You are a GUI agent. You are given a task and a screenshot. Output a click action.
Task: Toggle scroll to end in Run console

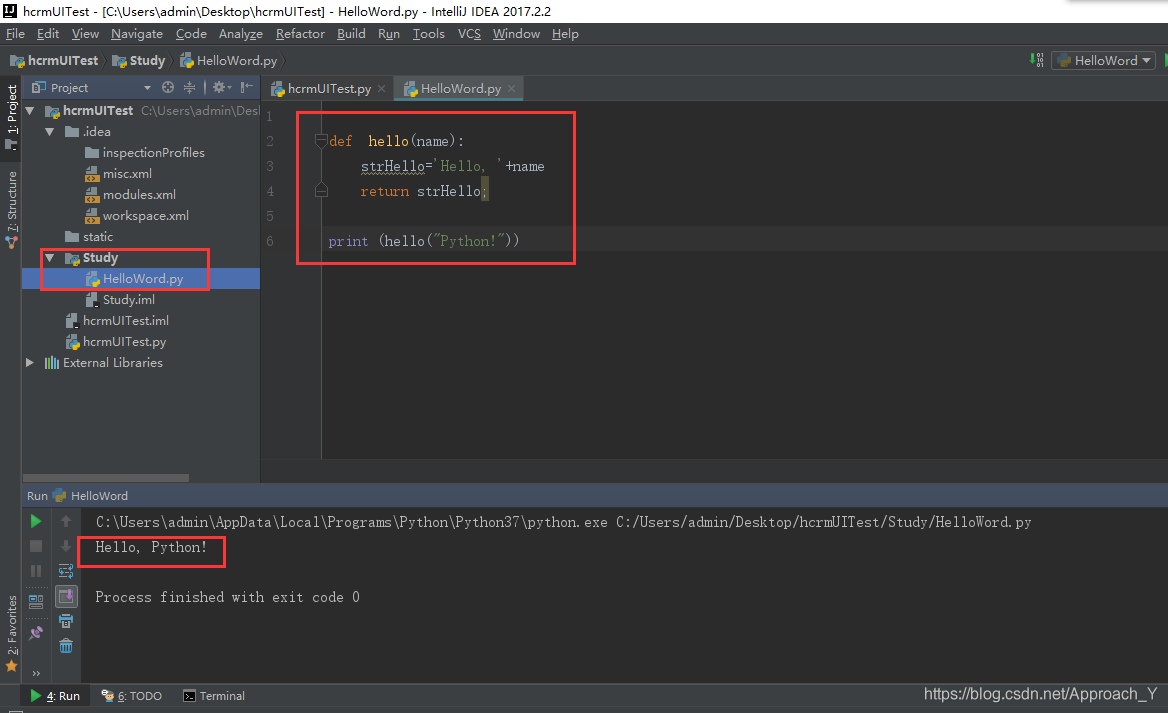click(x=66, y=596)
